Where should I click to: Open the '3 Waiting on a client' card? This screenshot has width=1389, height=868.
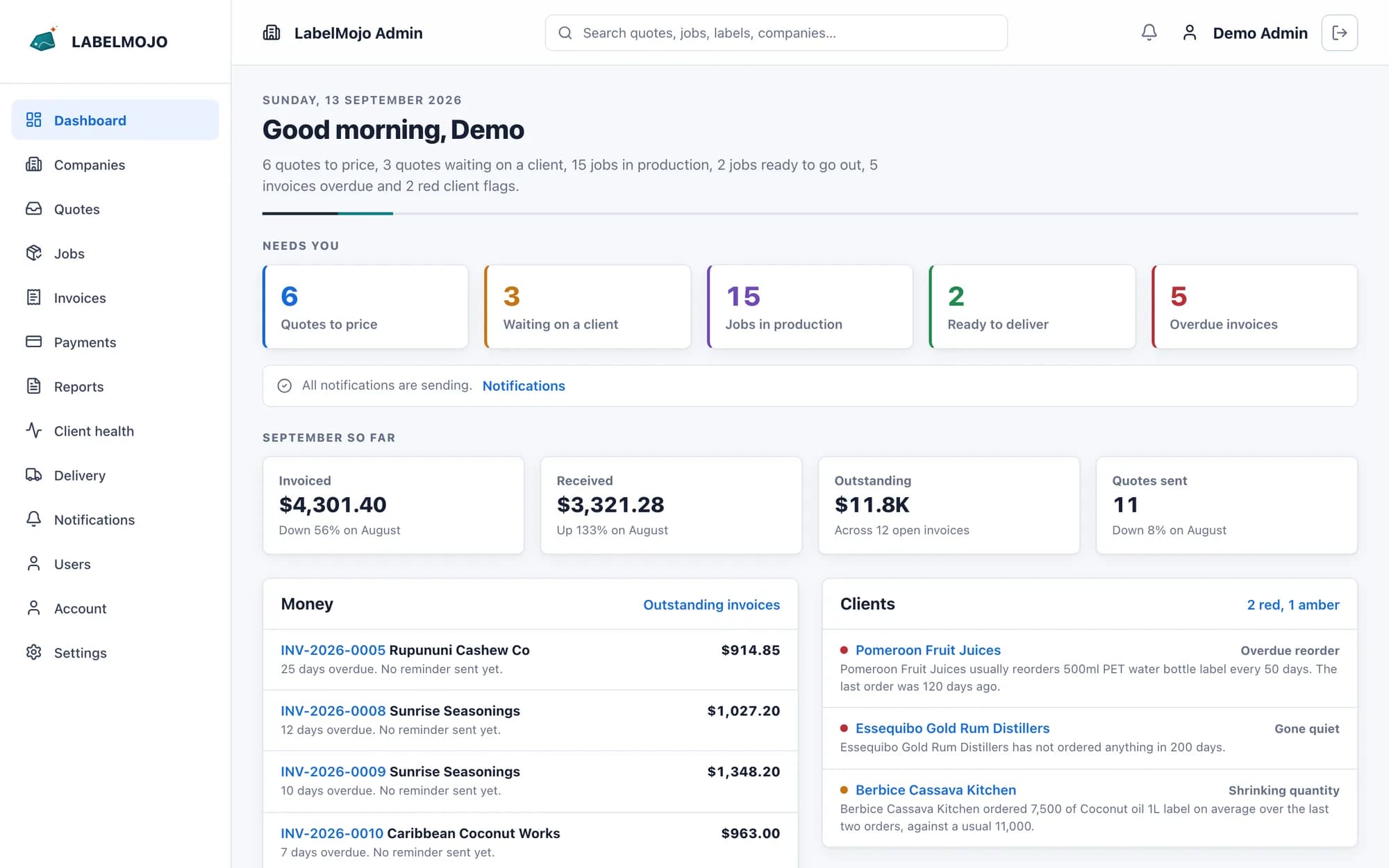click(x=588, y=306)
